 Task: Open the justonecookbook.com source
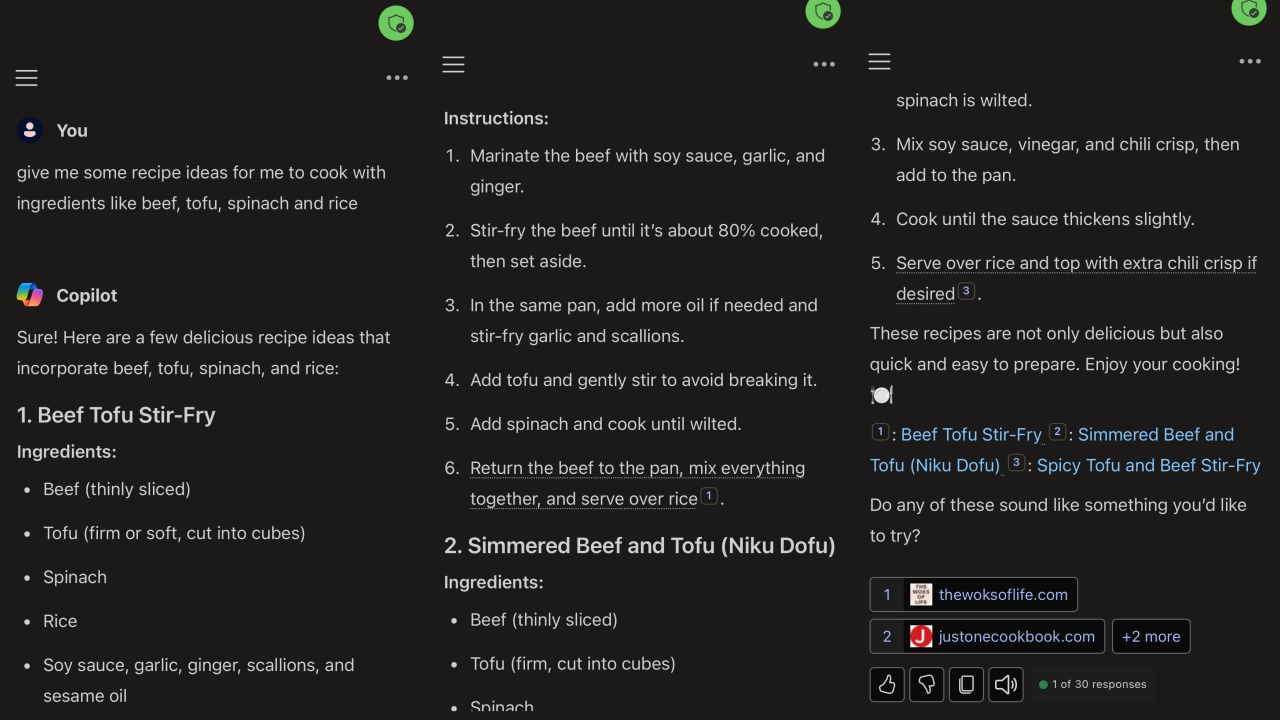point(987,636)
